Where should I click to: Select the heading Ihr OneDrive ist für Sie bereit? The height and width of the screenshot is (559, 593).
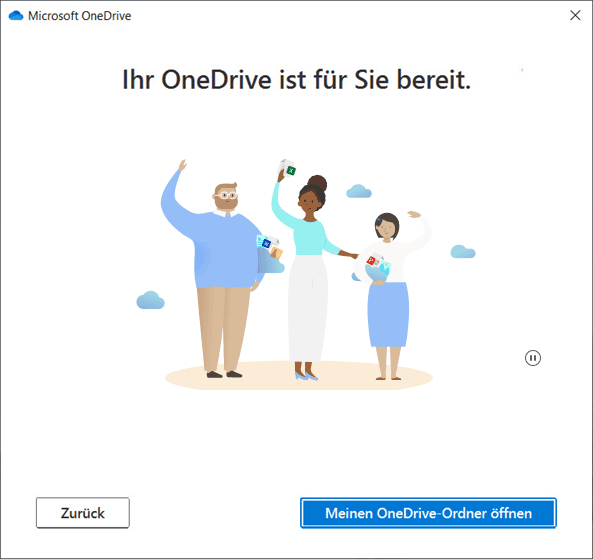tap(296, 80)
